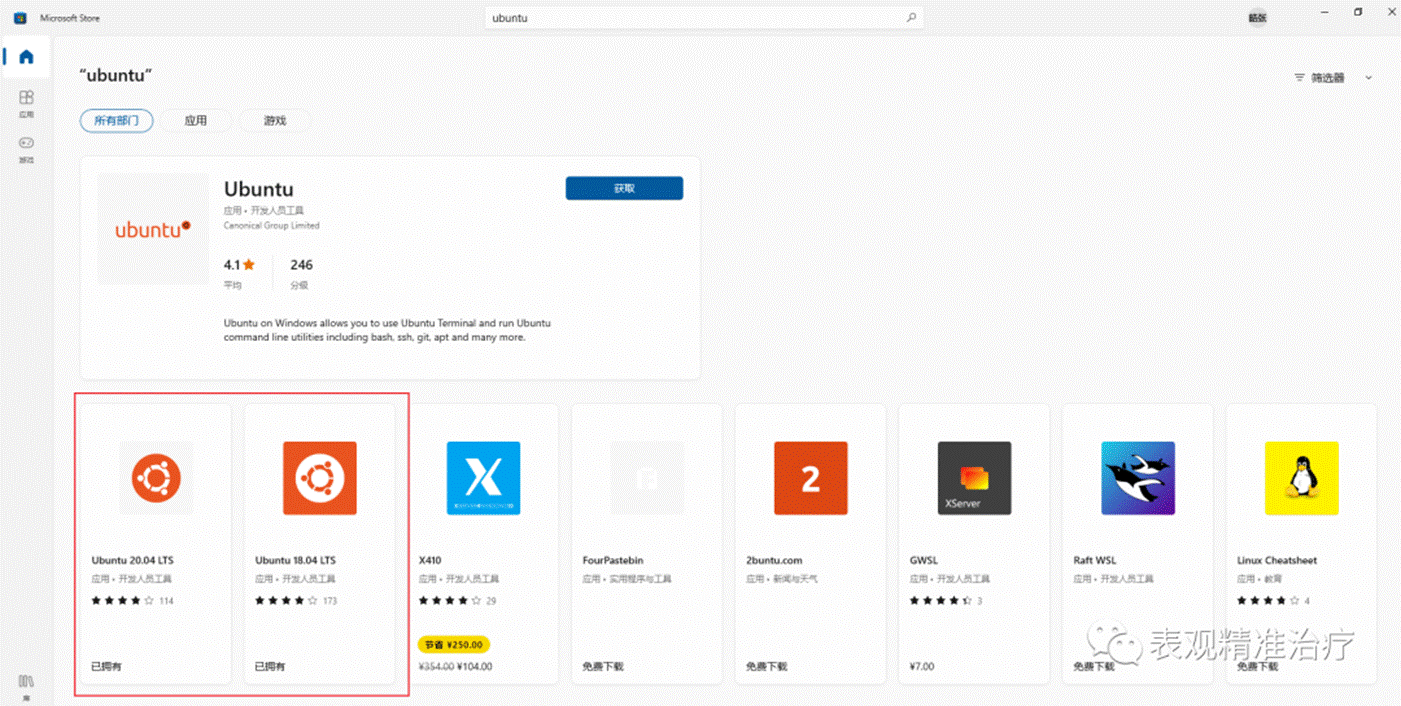This screenshot has width=1401, height=706.
Task: Select the 所有部门 filter tab
Action: pyautogui.click(x=116, y=121)
